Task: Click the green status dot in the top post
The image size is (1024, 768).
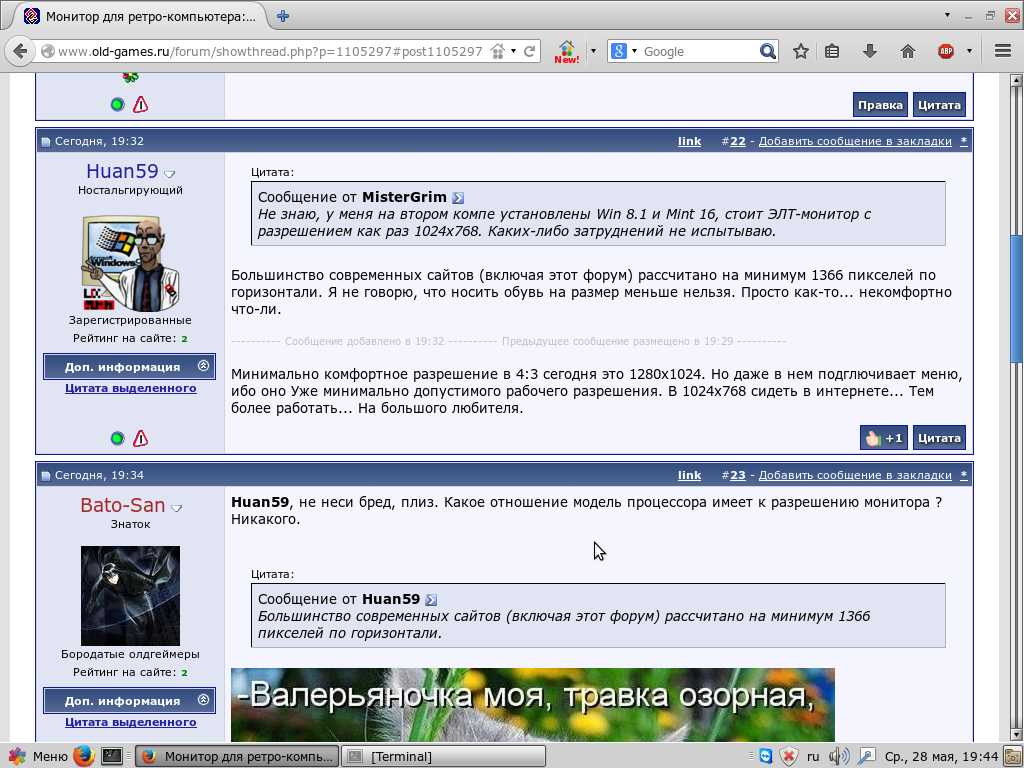Action: click(x=118, y=104)
